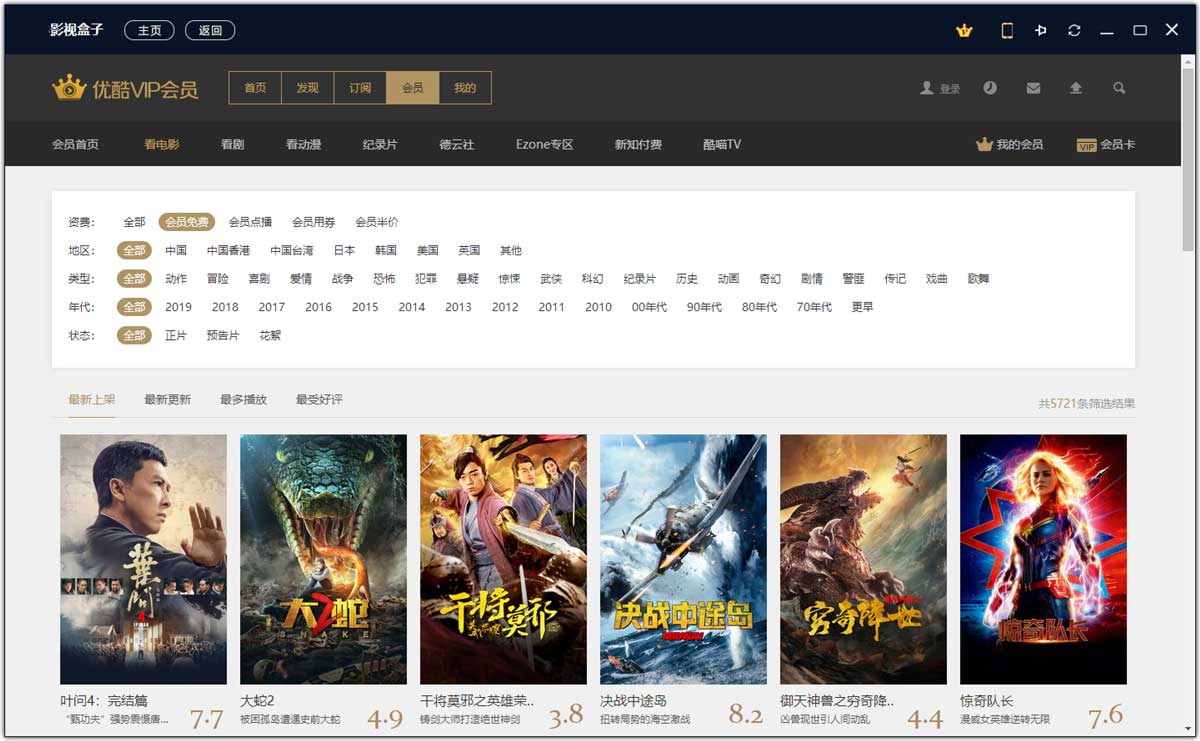Viewport: 1200px width, 741px height.
Task: Filter genre by 悬疑
Action: coord(467,279)
